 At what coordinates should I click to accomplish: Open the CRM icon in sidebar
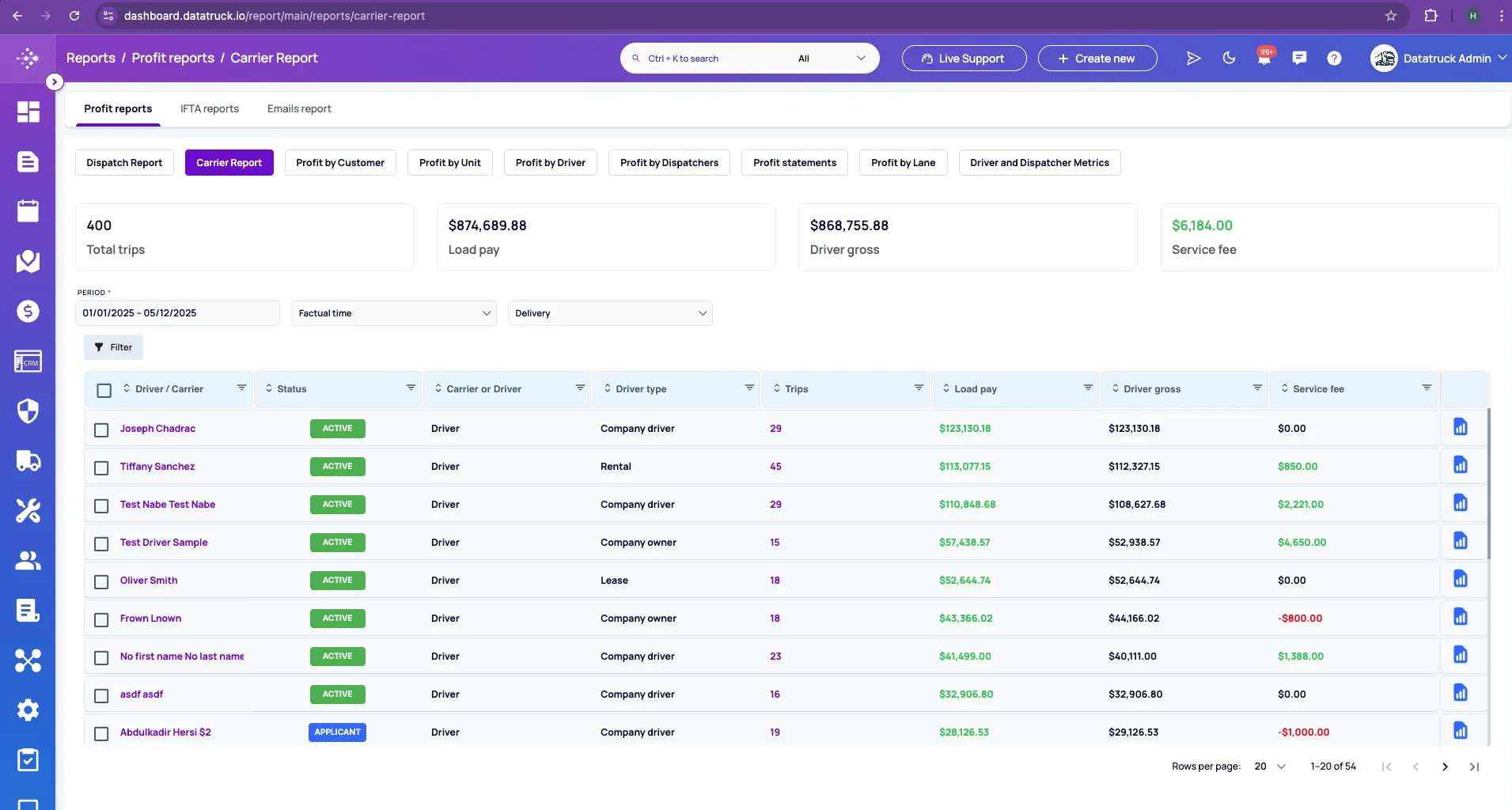[x=28, y=361]
